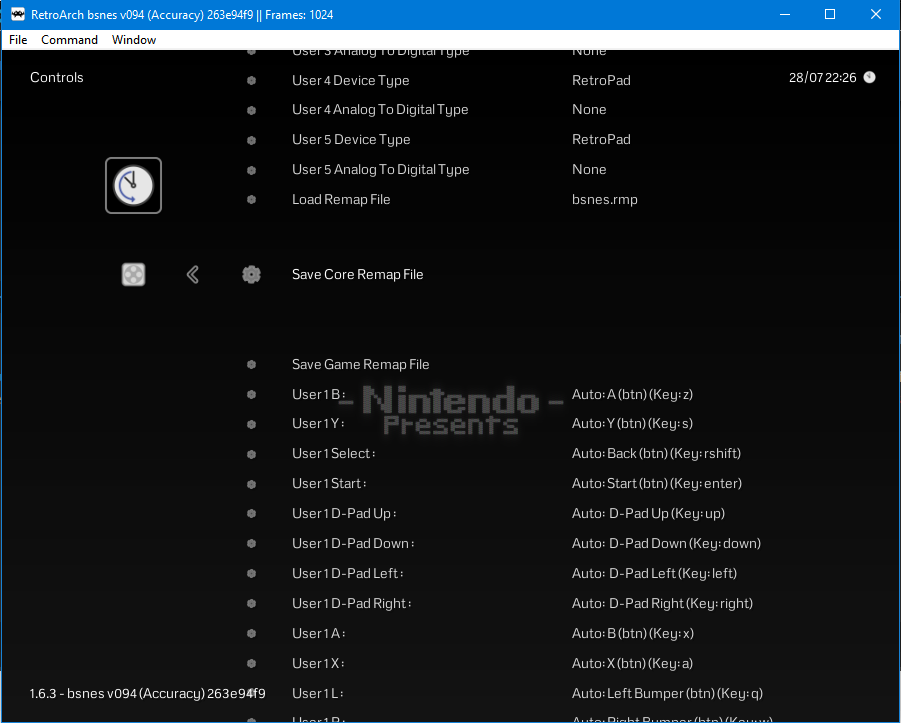
Task: Click the bullet icon for User 1 B
Action: pos(251,394)
